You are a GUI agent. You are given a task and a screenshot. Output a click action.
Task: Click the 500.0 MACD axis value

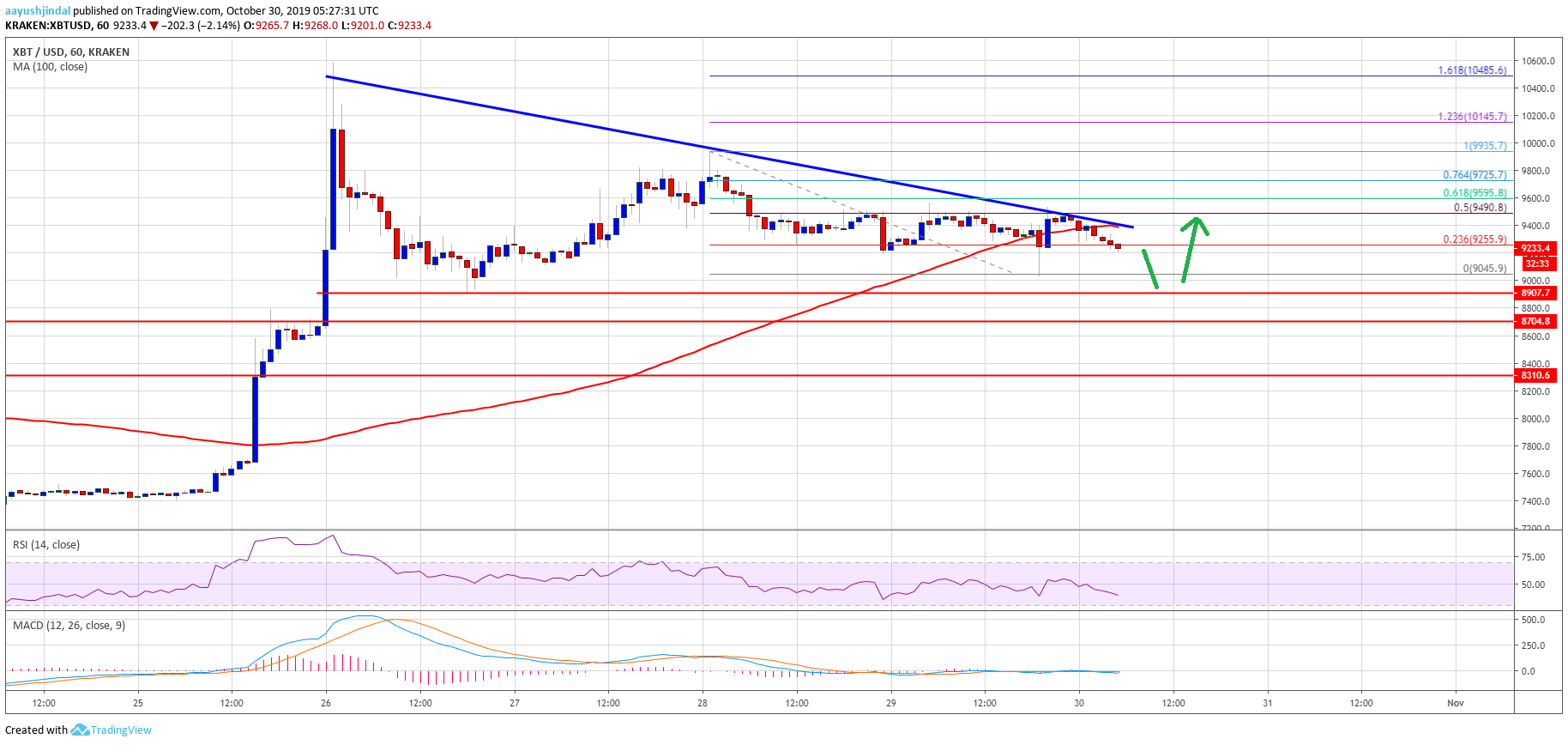(1534, 621)
